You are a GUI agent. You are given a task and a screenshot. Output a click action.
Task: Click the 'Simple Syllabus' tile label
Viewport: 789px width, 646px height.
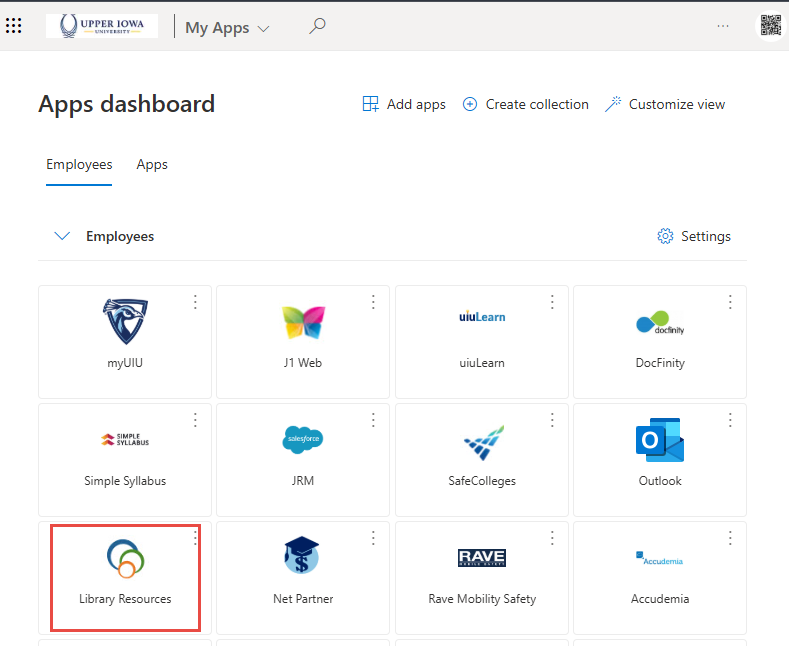pyautogui.click(x=125, y=481)
